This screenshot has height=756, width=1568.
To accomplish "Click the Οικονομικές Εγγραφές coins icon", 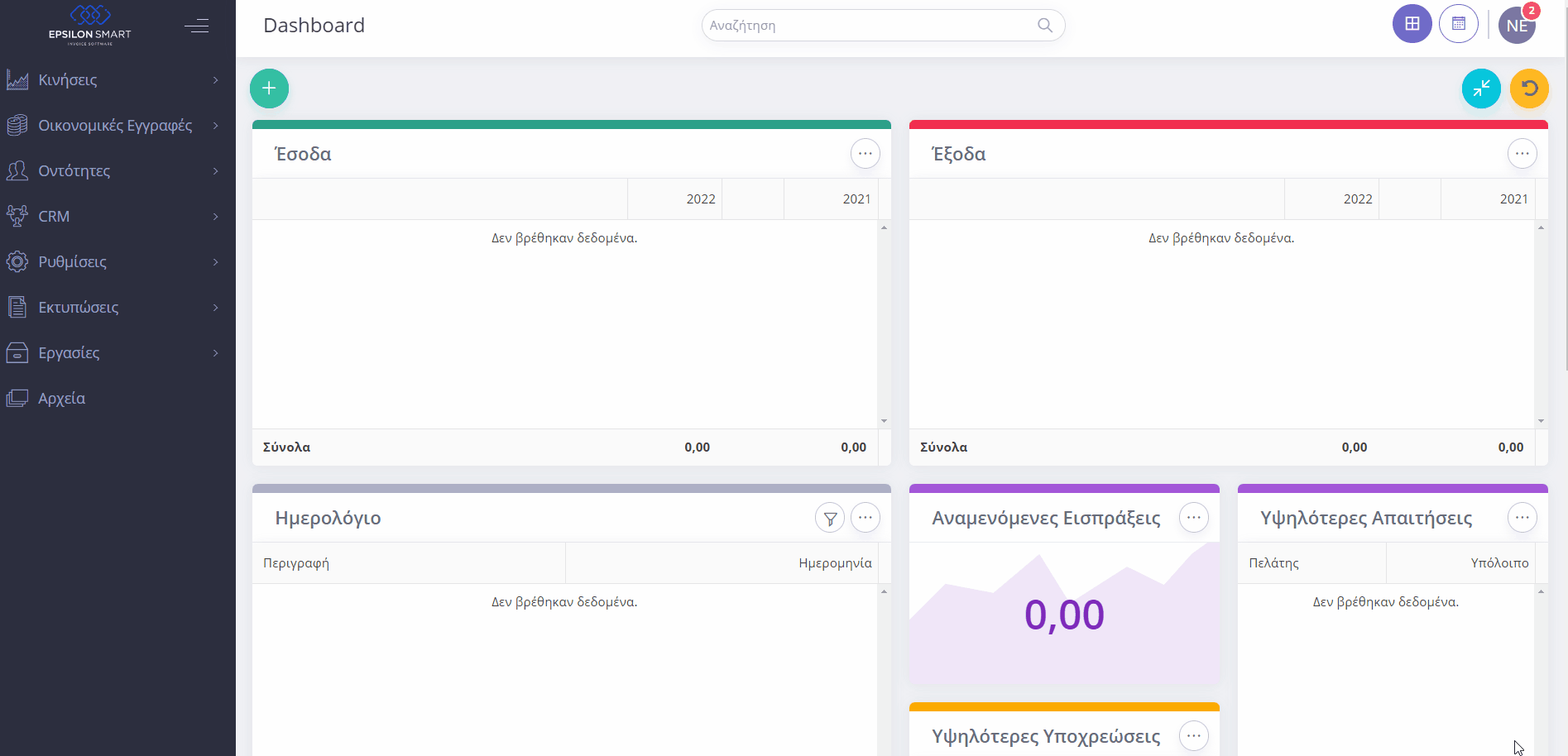I will (x=17, y=125).
